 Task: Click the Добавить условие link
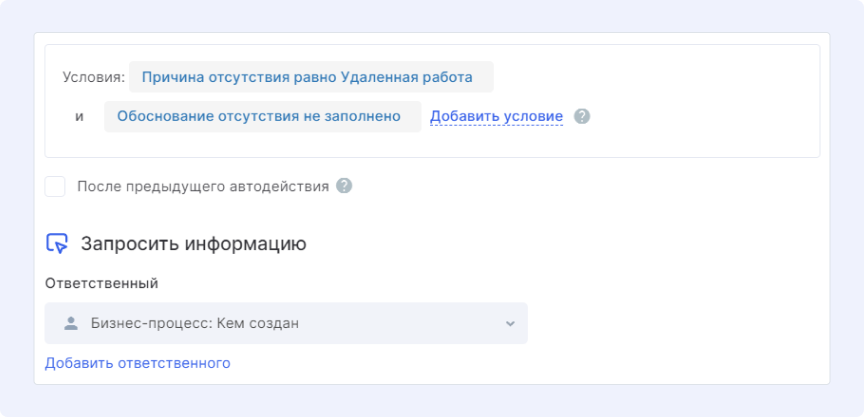click(x=496, y=116)
